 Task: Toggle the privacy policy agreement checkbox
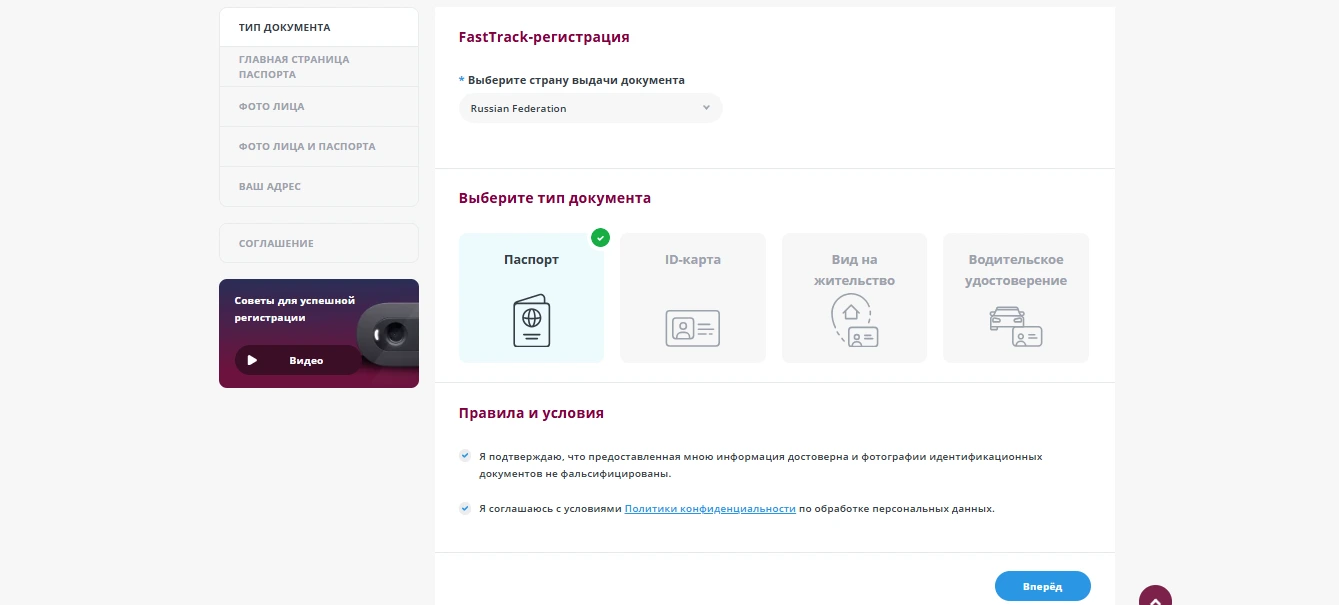465,508
